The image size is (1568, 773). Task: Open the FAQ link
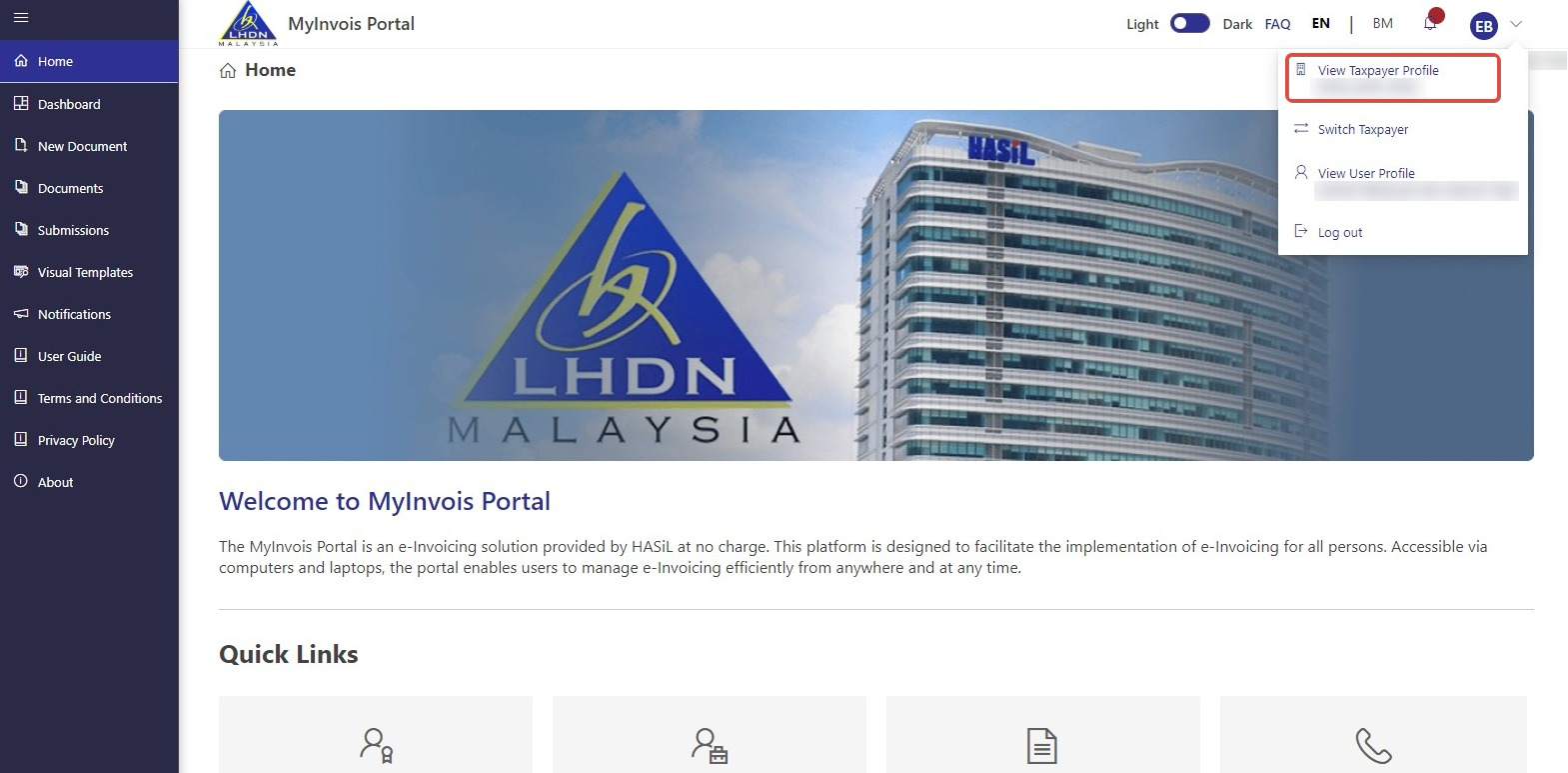coord(1277,24)
